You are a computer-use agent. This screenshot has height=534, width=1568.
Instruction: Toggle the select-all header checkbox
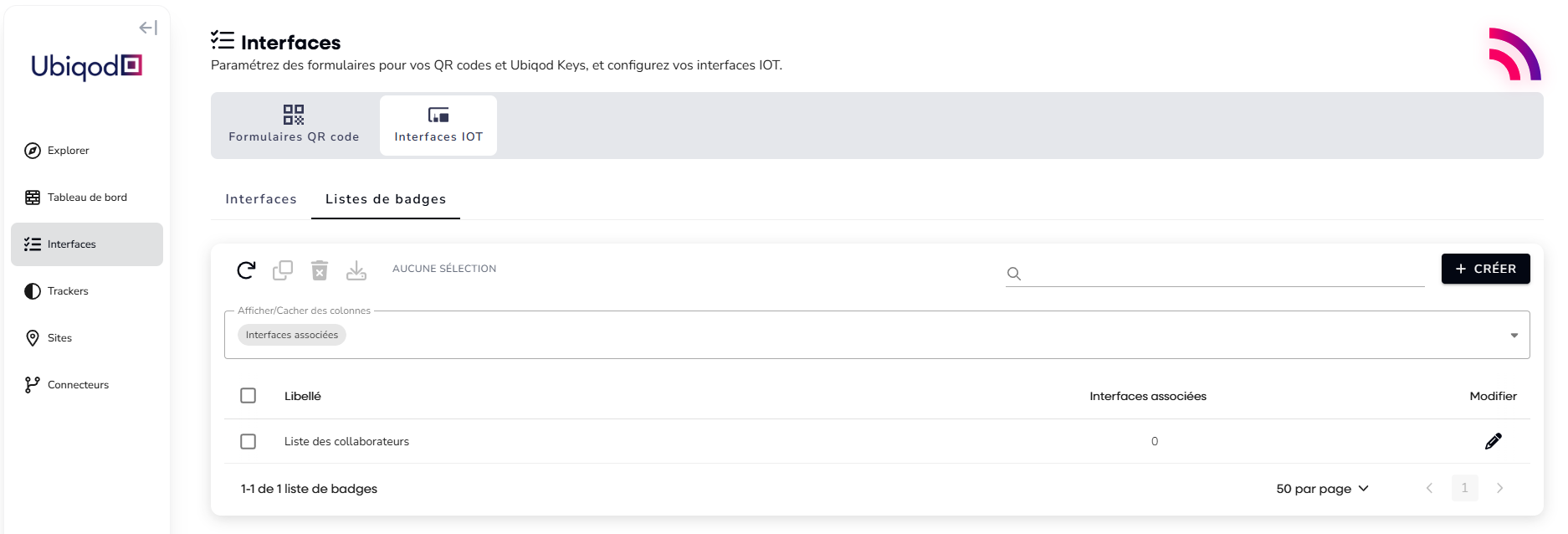click(249, 396)
